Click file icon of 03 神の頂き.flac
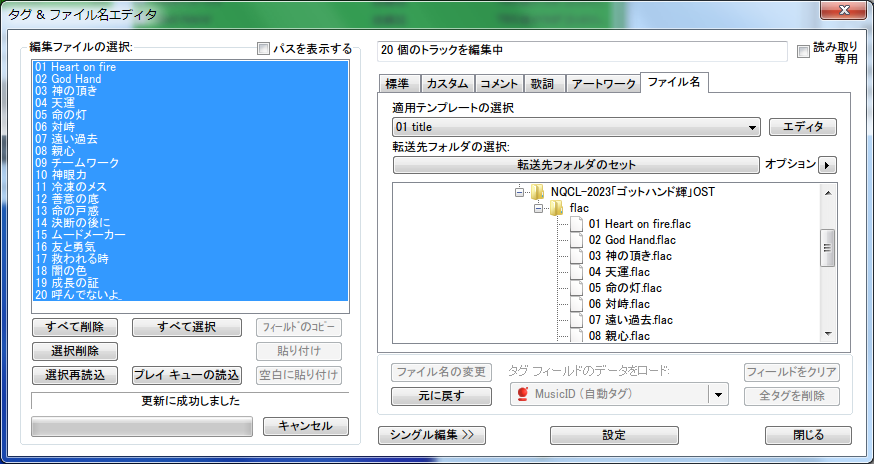This screenshot has height=464, width=874. pos(577,256)
